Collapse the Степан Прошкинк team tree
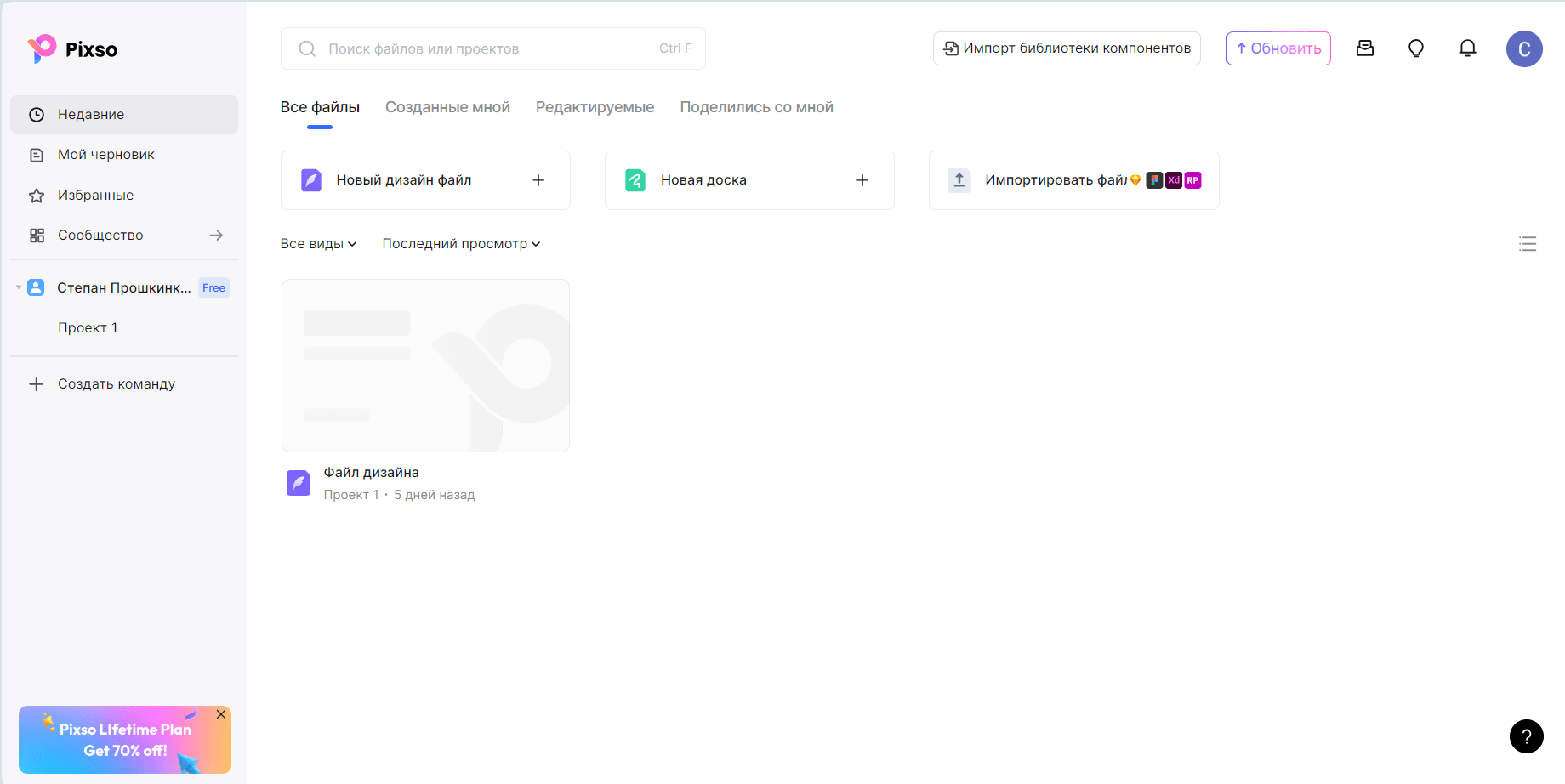1565x784 pixels. pos(19,287)
